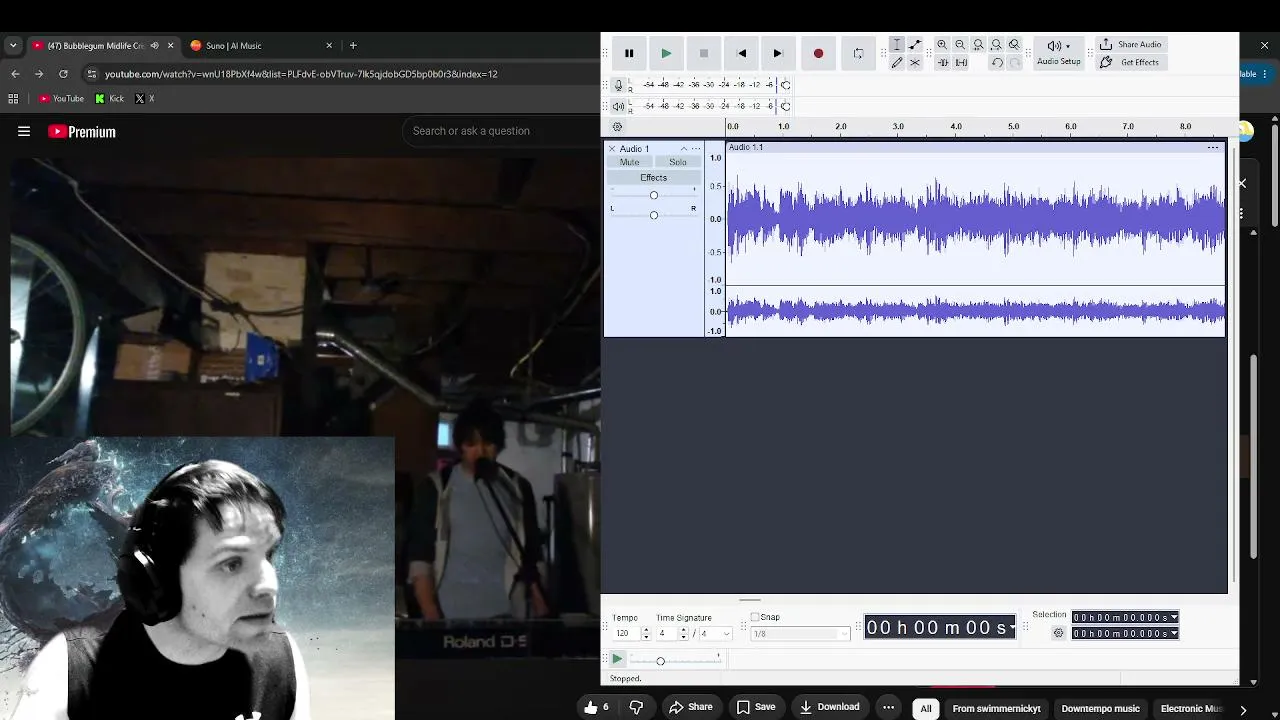The width and height of the screenshot is (1280, 720).
Task: Close the Suno AI Music tab
Action: (329, 45)
